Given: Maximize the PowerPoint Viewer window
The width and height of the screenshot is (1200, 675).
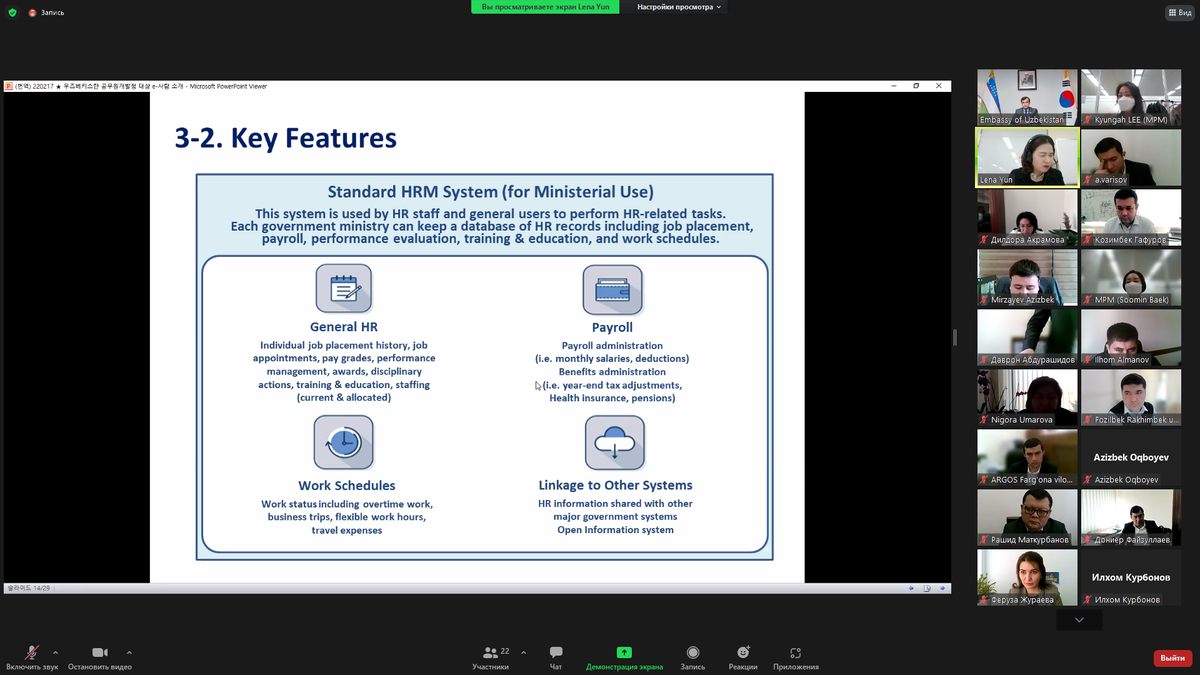Looking at the screenshot, I should pos(916,86).
